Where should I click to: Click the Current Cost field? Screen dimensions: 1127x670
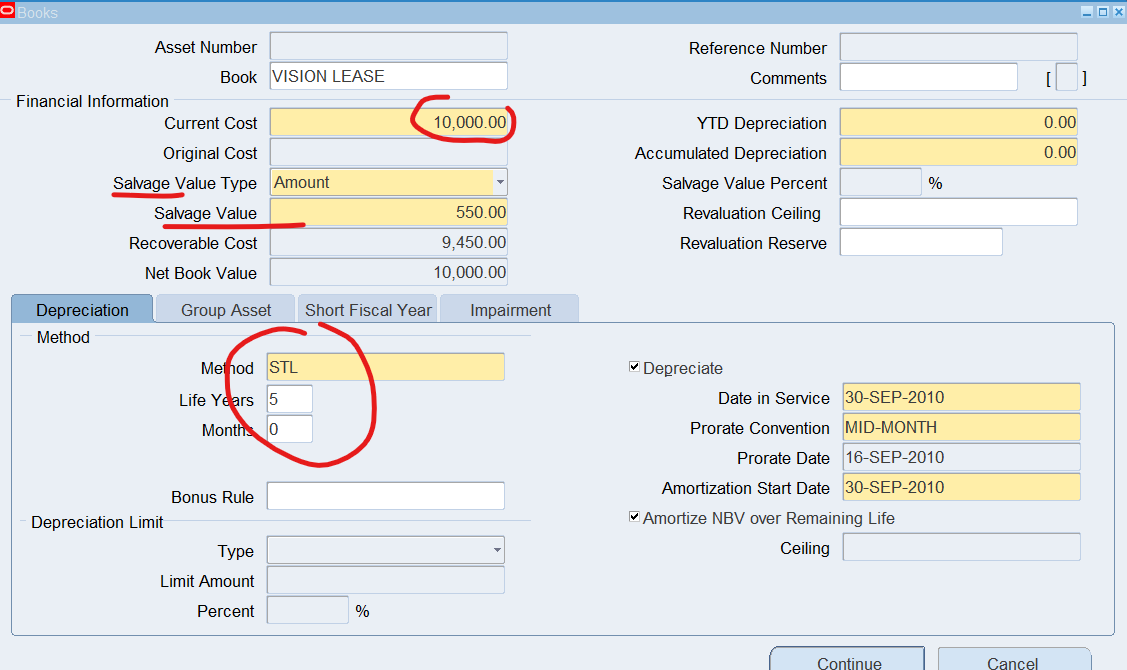(389, 122)
